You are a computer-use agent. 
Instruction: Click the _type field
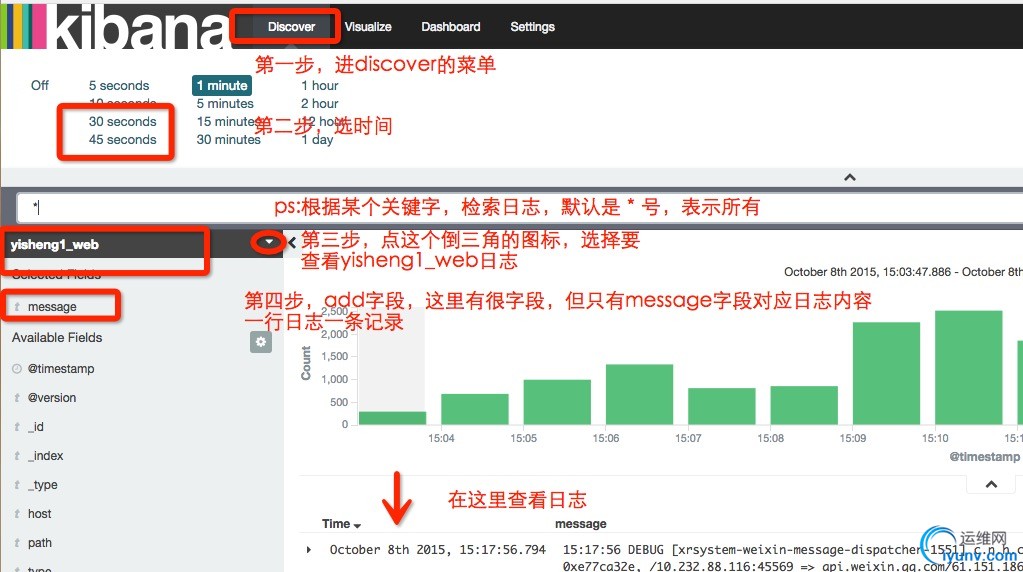pos(43,485)
